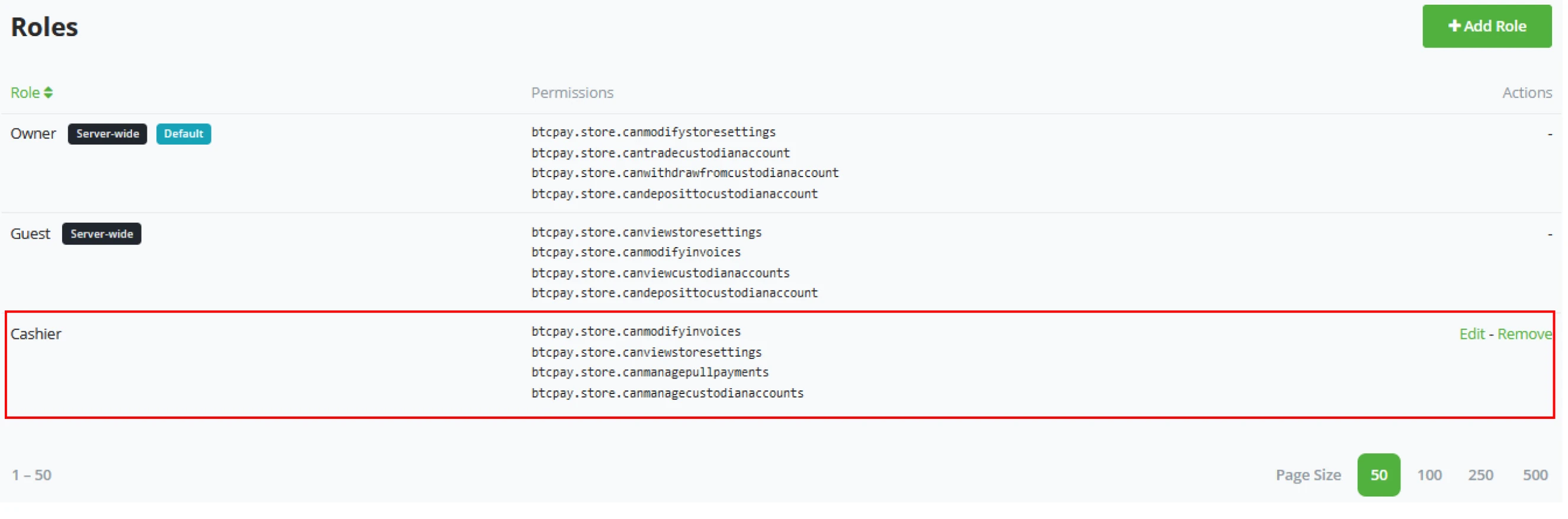
Task: Click the Cashier canmanagepullpayments permission
Action: click(x=650, y=372)
